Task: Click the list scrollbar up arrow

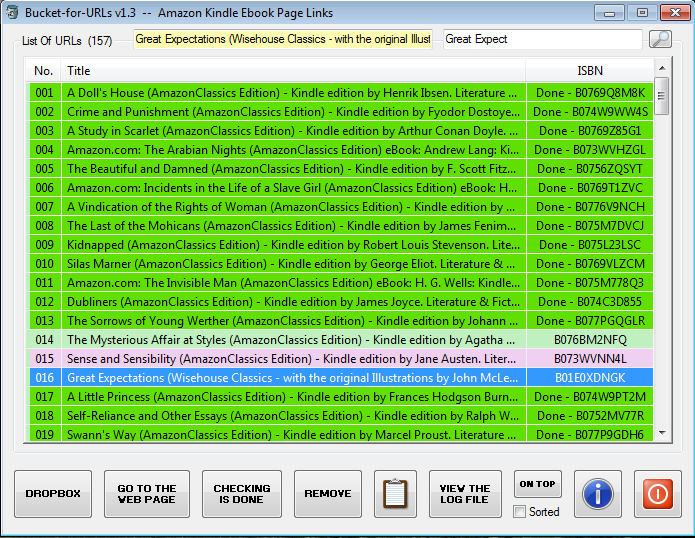Action: tap(662, 68)
